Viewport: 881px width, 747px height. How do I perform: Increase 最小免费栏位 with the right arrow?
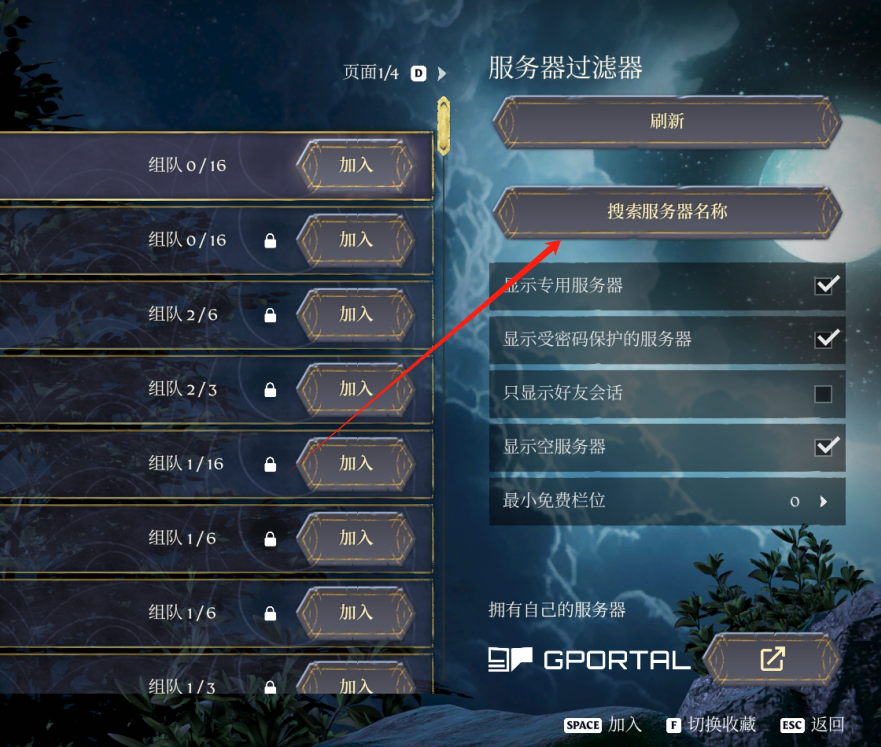coord(824,502)
